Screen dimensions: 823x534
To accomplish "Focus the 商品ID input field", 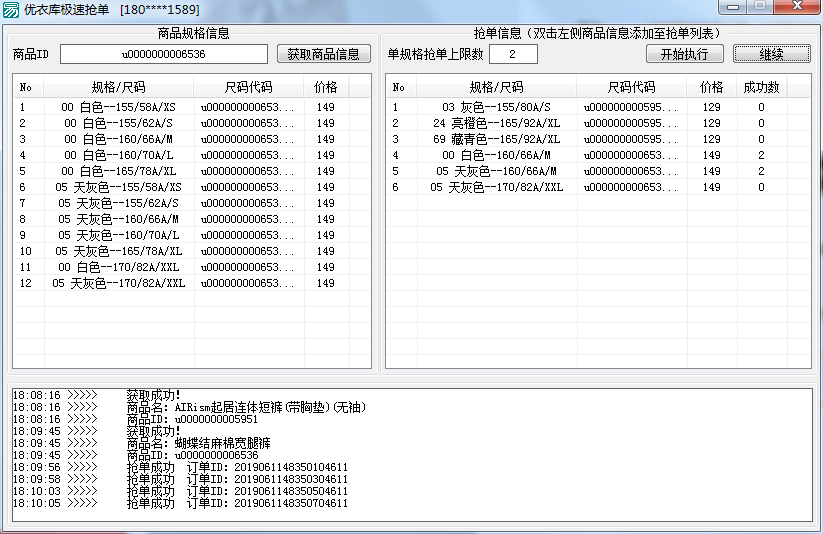I will (x=164, y=54).
